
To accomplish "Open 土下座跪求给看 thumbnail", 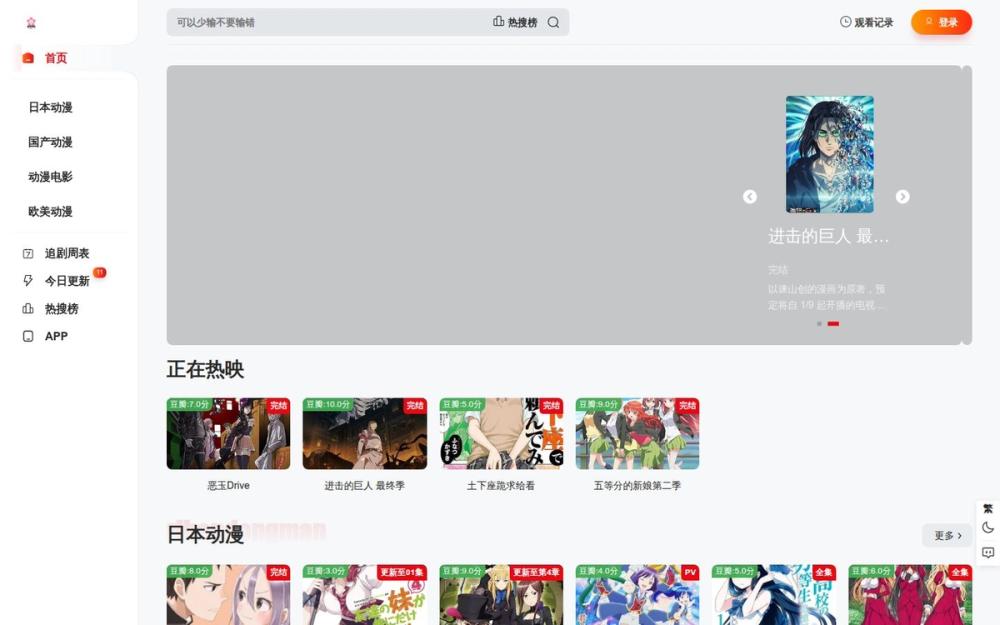I will pyautogui.click(x=501, y=434).
